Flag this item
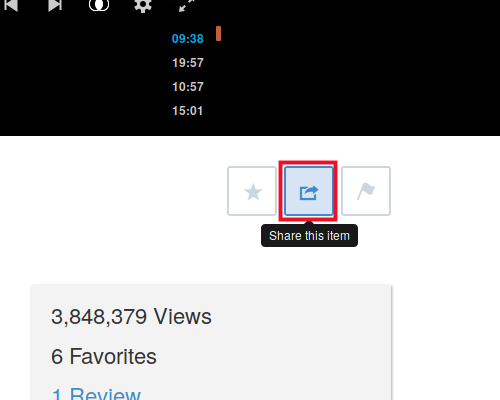The height and width of the screenshot is (400, 500). coord(366,191)
